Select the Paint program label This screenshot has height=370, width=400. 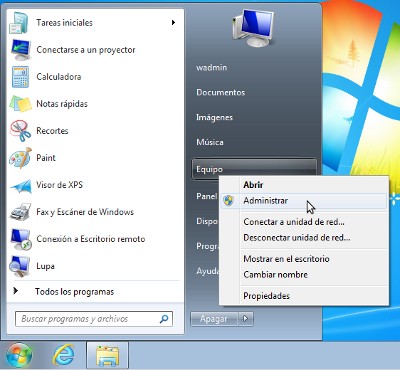click(46, 158)
